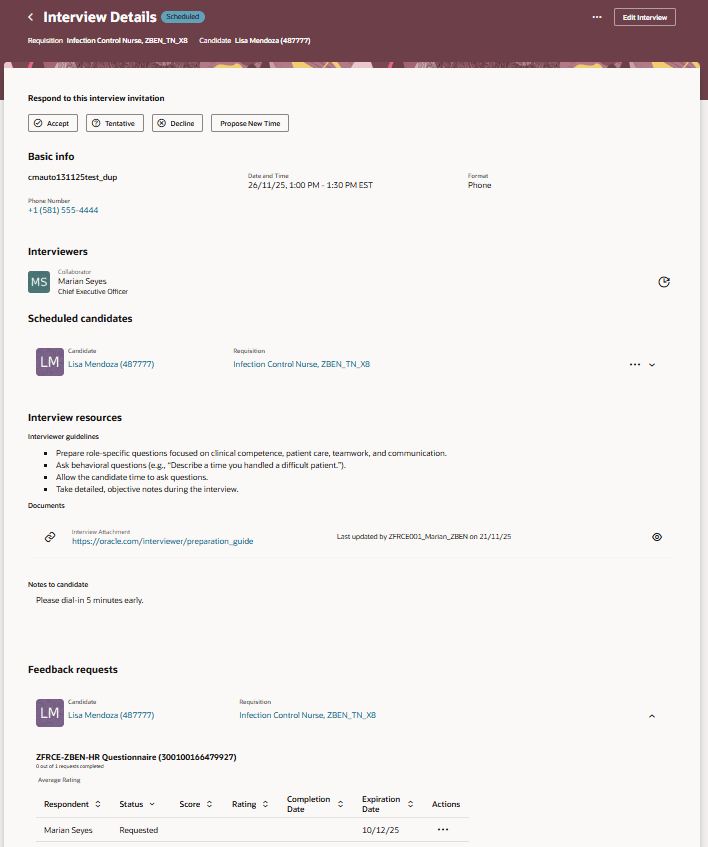
Task: Click the LM avatar in Feedback requests
Action: pos(50,713)
